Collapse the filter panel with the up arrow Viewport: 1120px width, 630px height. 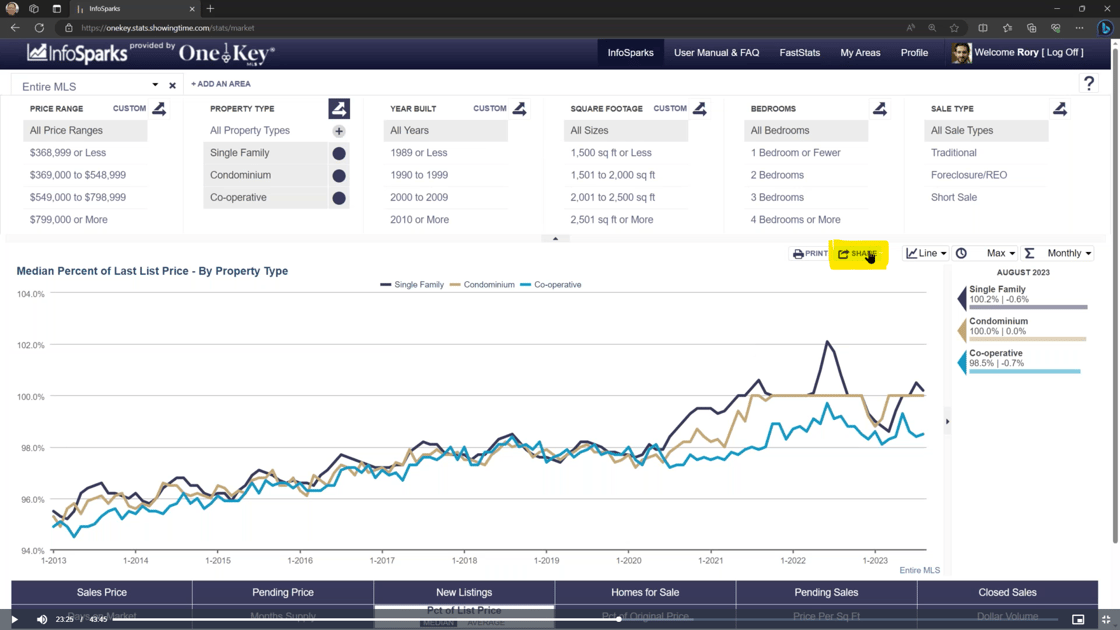click(555, 239)
